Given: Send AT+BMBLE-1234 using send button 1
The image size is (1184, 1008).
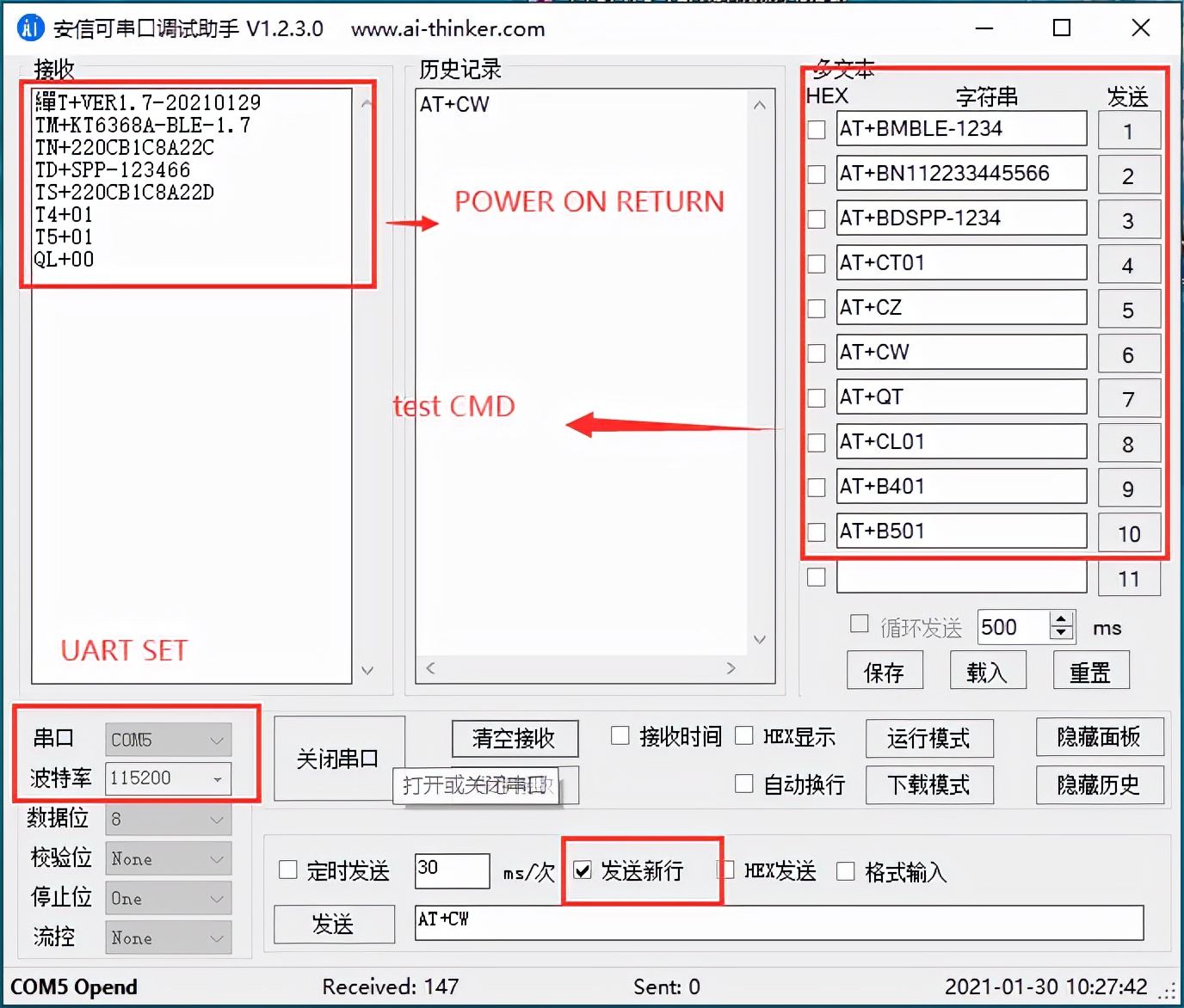Looking at the screenshot, I should 1129,130.
